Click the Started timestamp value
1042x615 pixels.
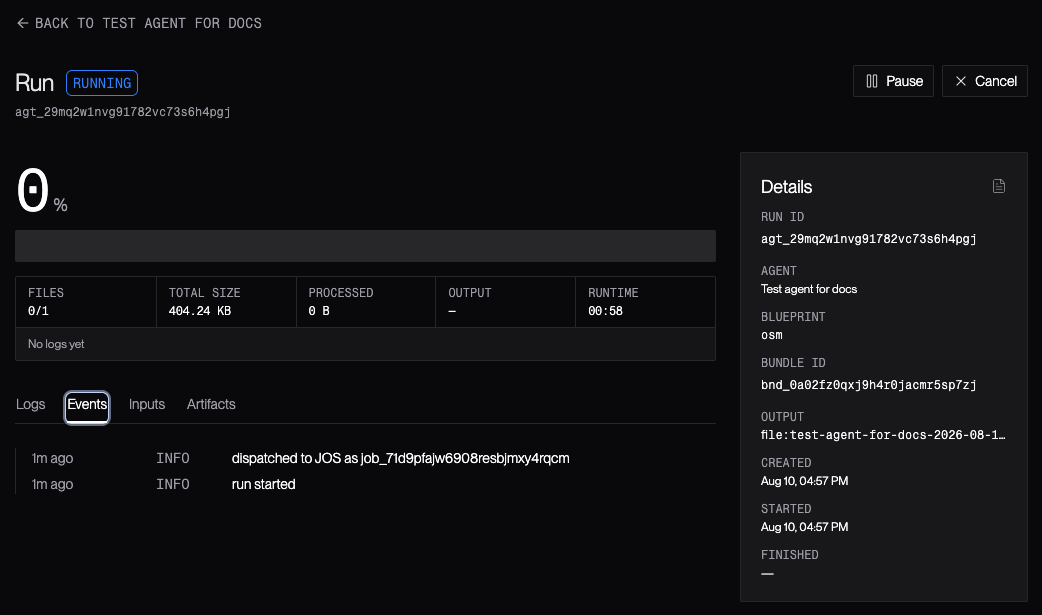804,527
